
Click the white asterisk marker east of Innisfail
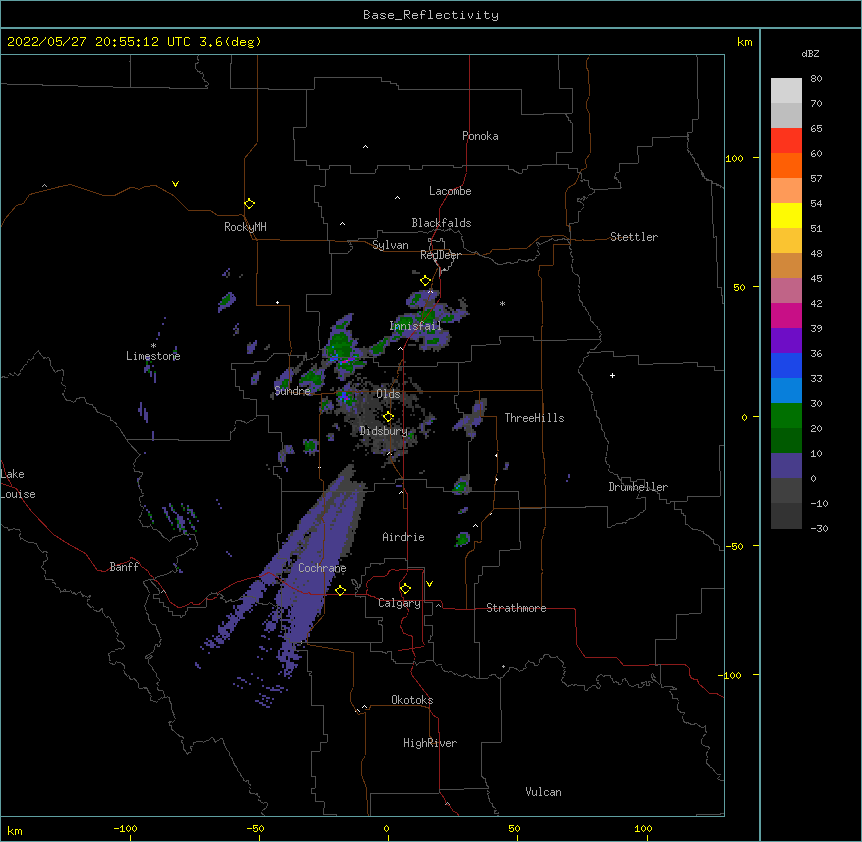502,303
